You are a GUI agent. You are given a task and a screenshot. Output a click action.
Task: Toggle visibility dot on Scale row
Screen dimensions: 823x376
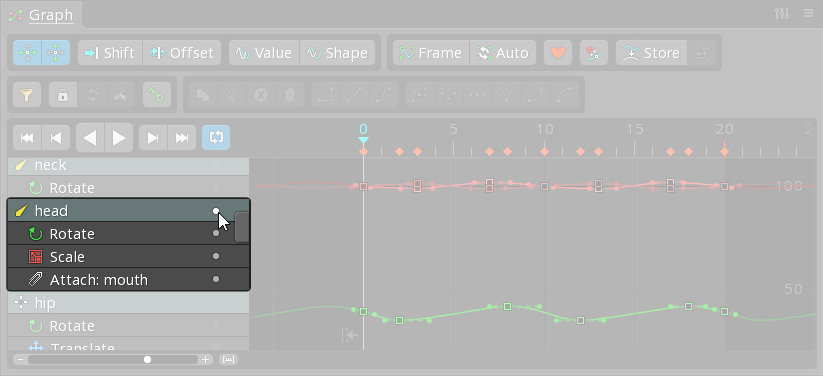tap(216, 256)
